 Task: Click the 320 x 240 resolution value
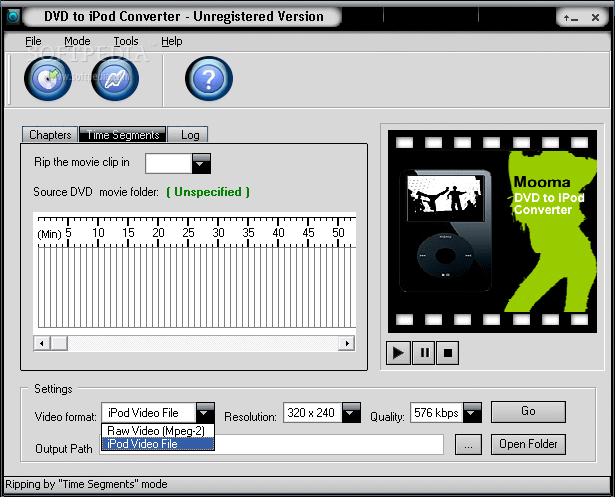[311, 413]
